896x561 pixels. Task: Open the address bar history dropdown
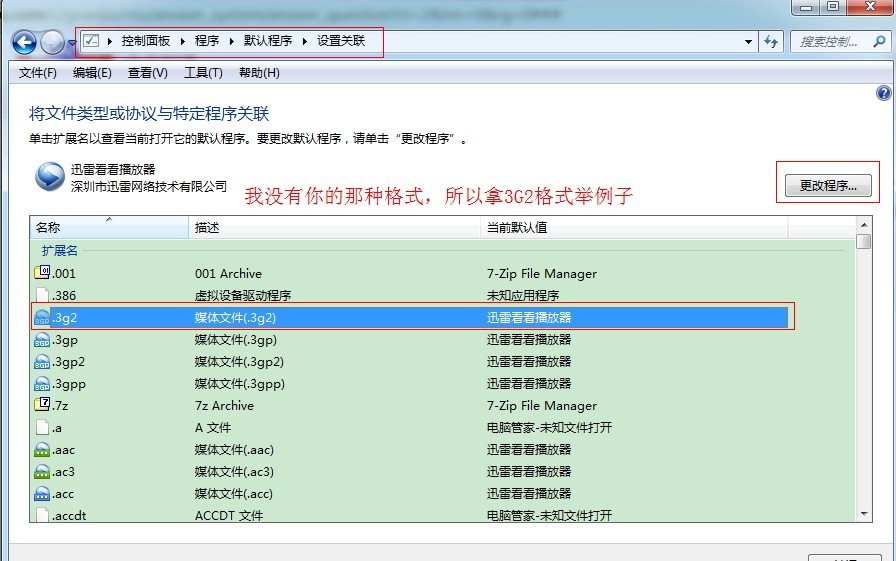pyautogui.click(x=748, y=42)
